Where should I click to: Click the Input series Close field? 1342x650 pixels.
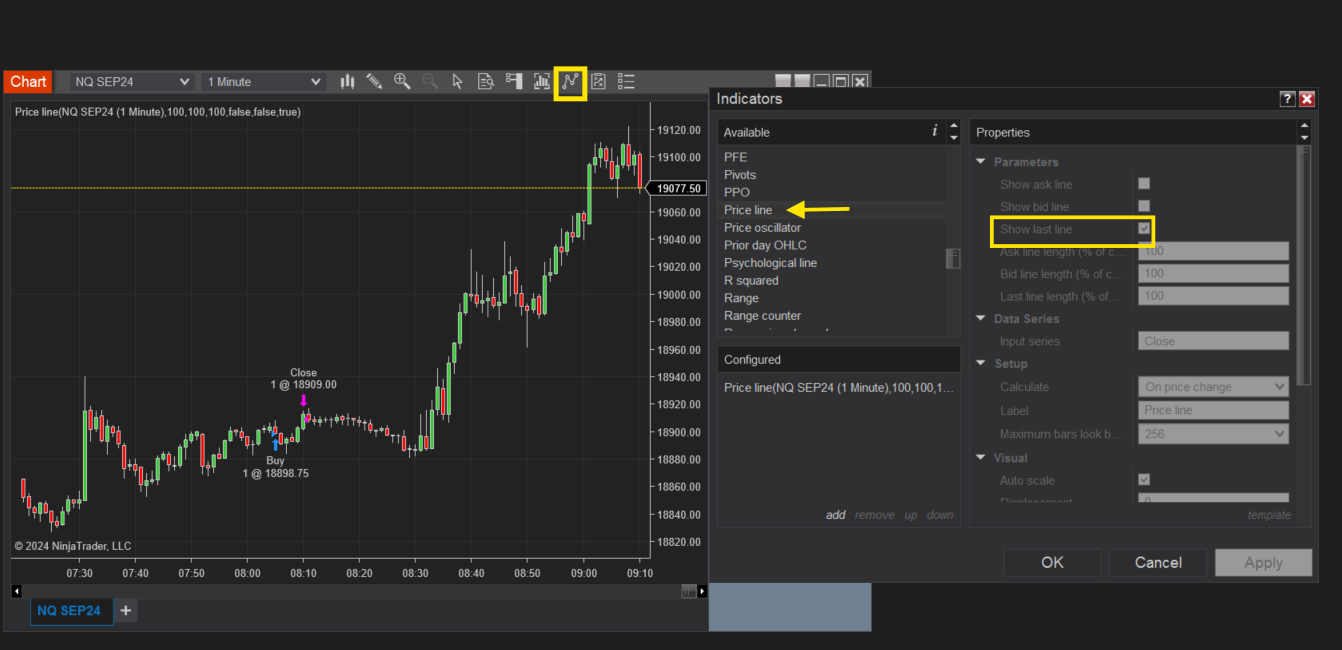[1214, 341]
